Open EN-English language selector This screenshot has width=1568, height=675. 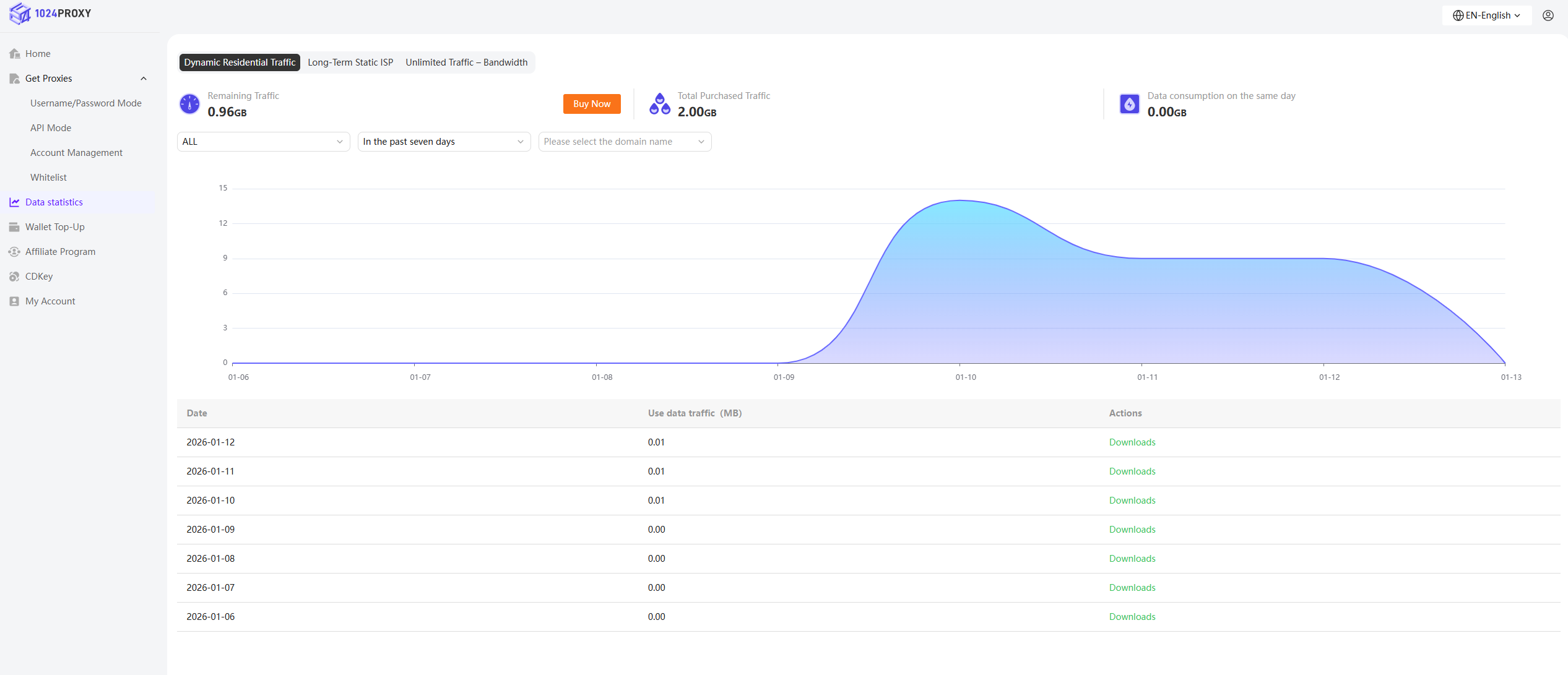click(x=1486, y=15)
